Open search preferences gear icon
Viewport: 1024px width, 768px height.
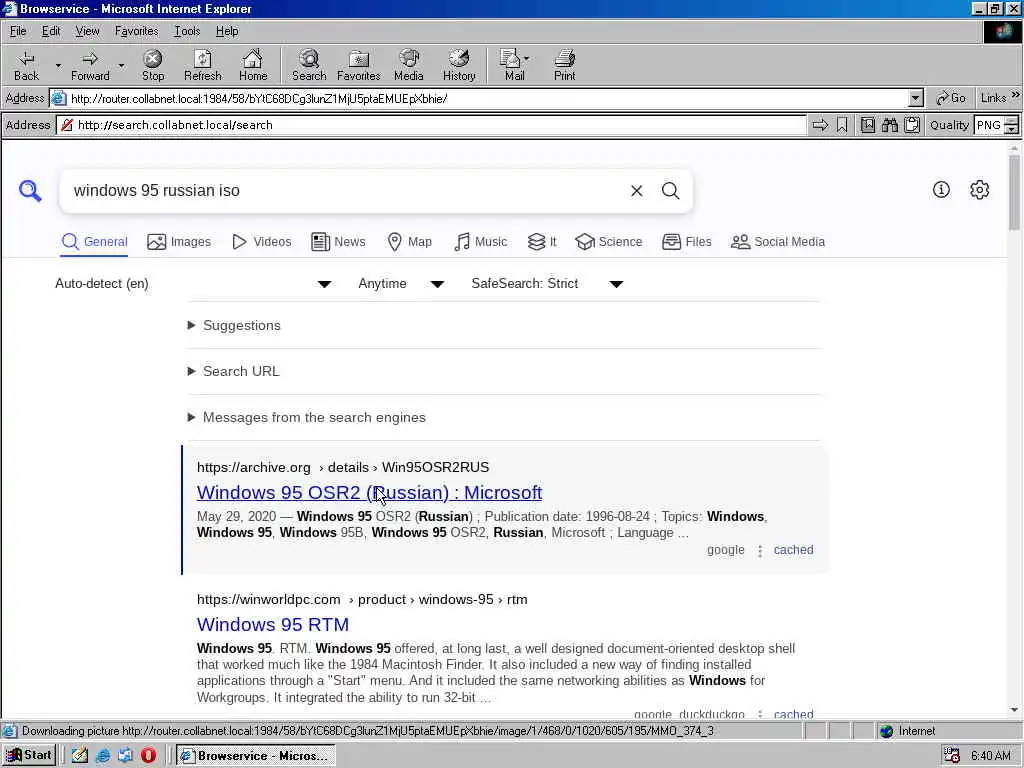pos(979,189)
